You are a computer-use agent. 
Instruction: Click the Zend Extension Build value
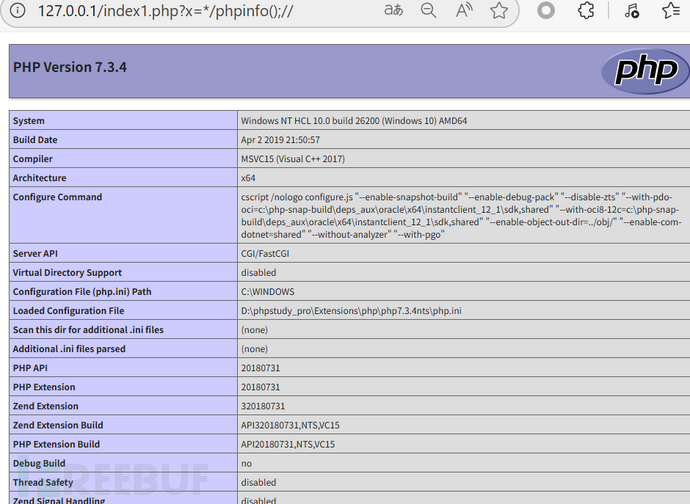(288, 425)
